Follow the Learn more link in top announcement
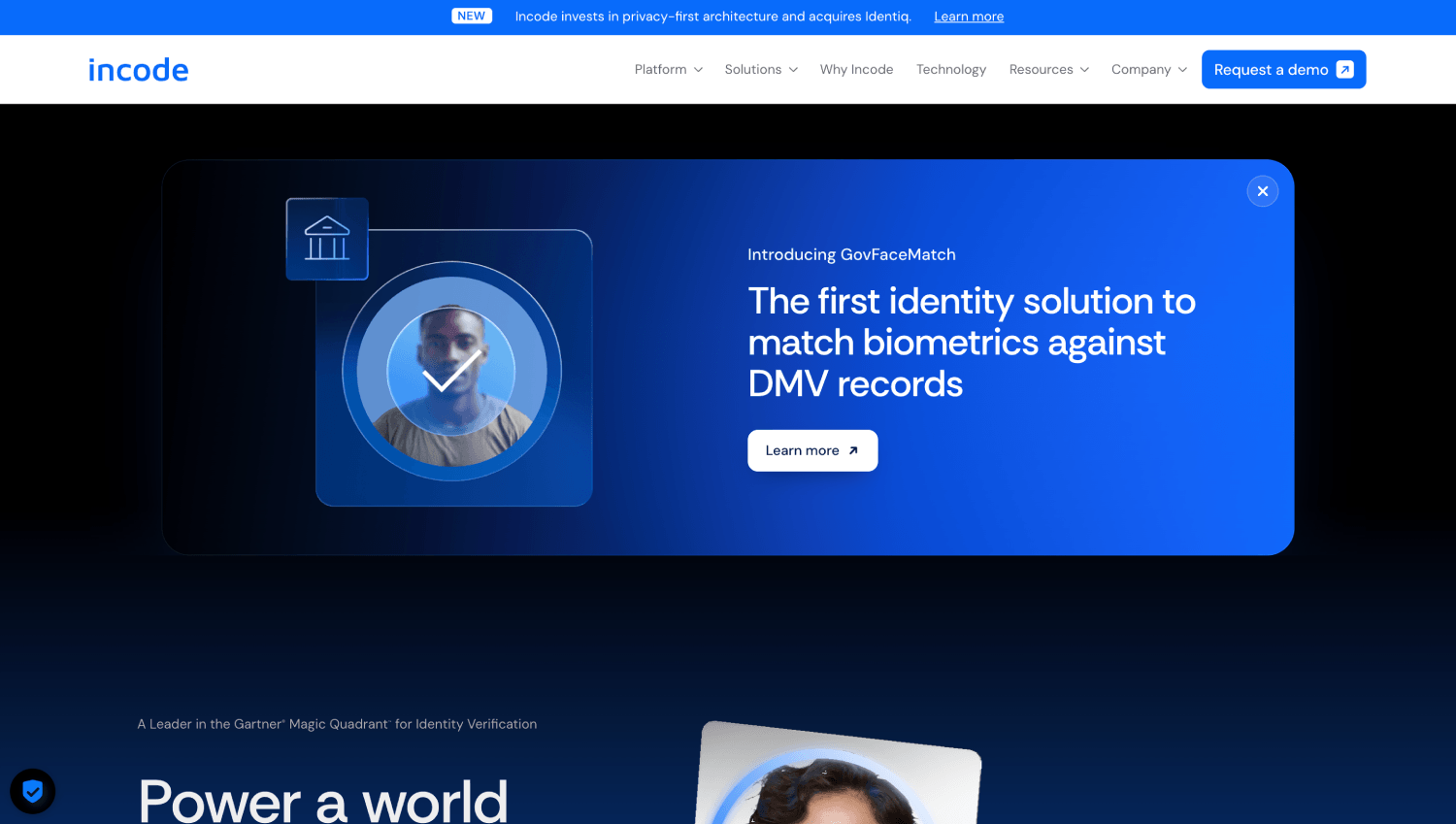This screenshot has height=824, width=1456. [969, 16]
